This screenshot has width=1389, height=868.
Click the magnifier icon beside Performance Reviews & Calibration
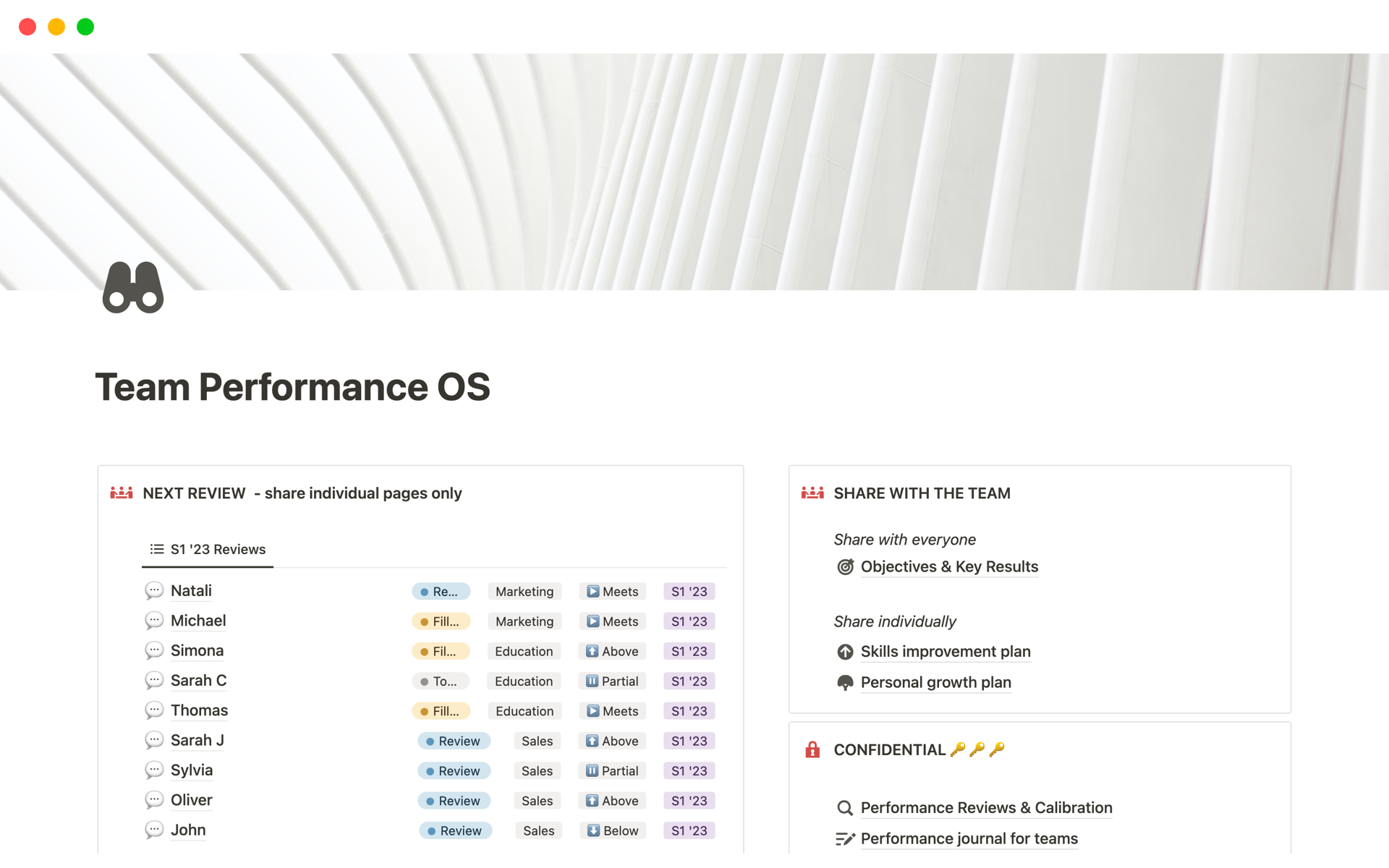(x=845, y=808)
